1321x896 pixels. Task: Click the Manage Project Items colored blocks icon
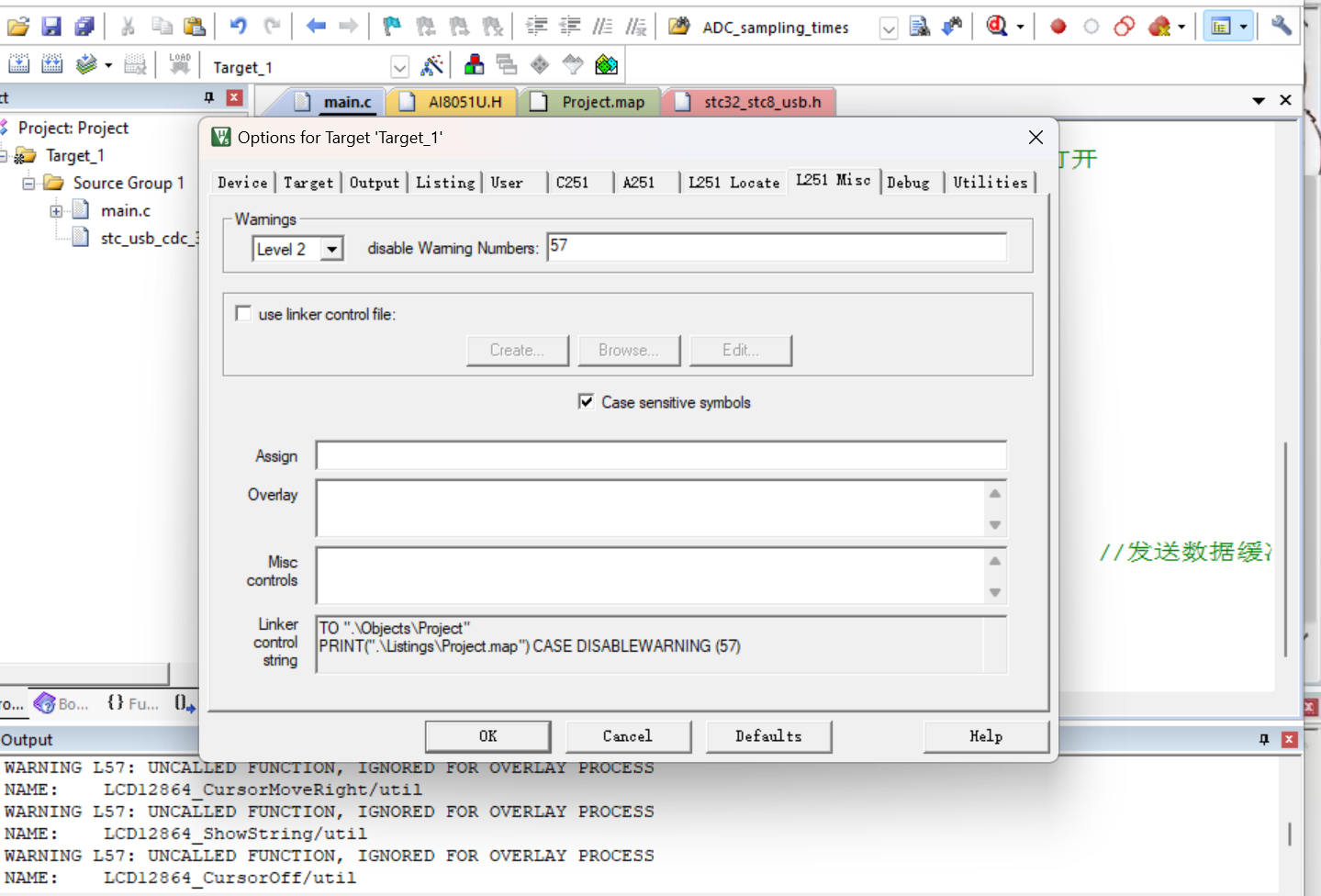pyautogui.click(x=475, y=65)
